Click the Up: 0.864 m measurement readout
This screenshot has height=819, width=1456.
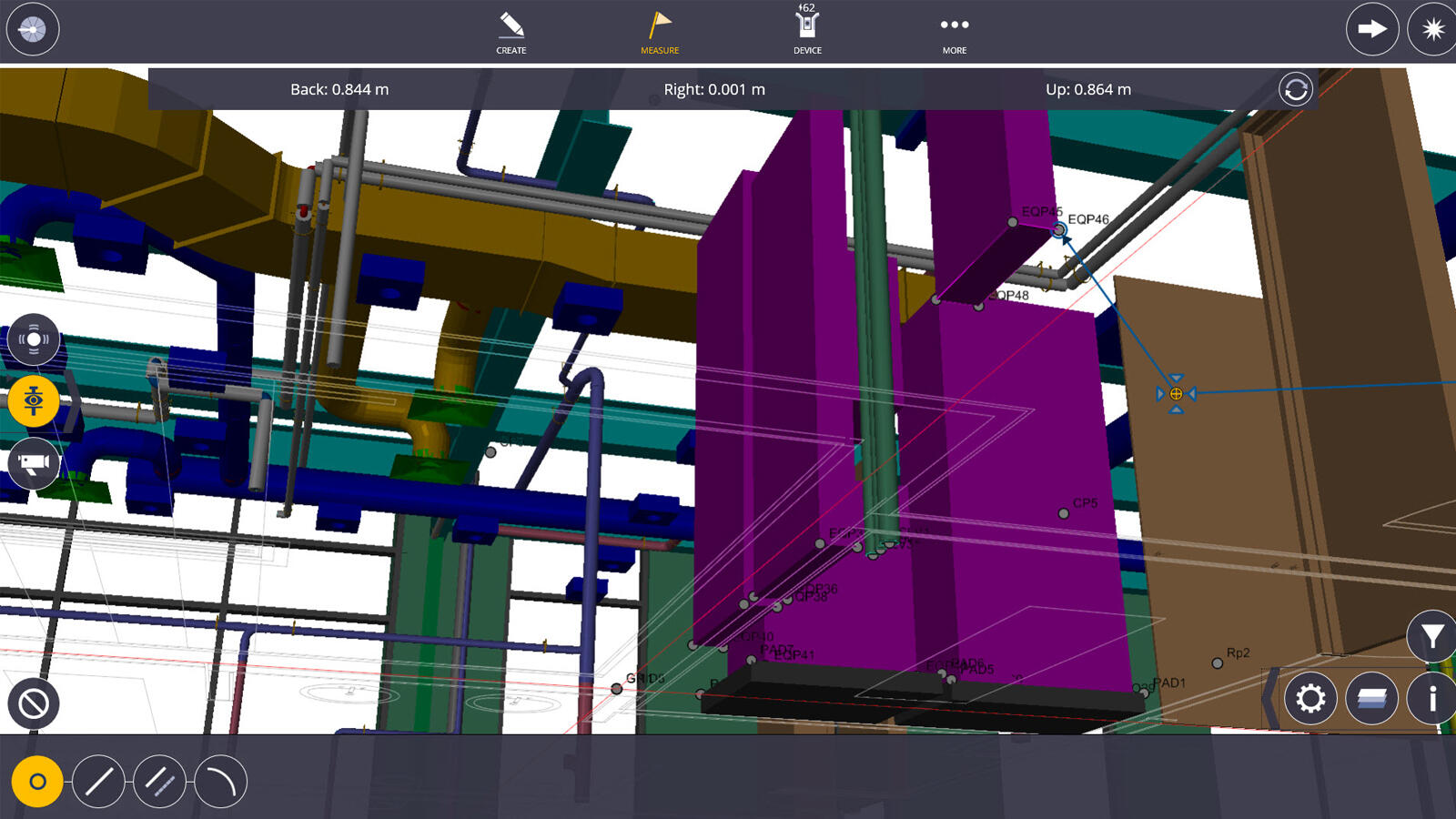click(1088, 89)
